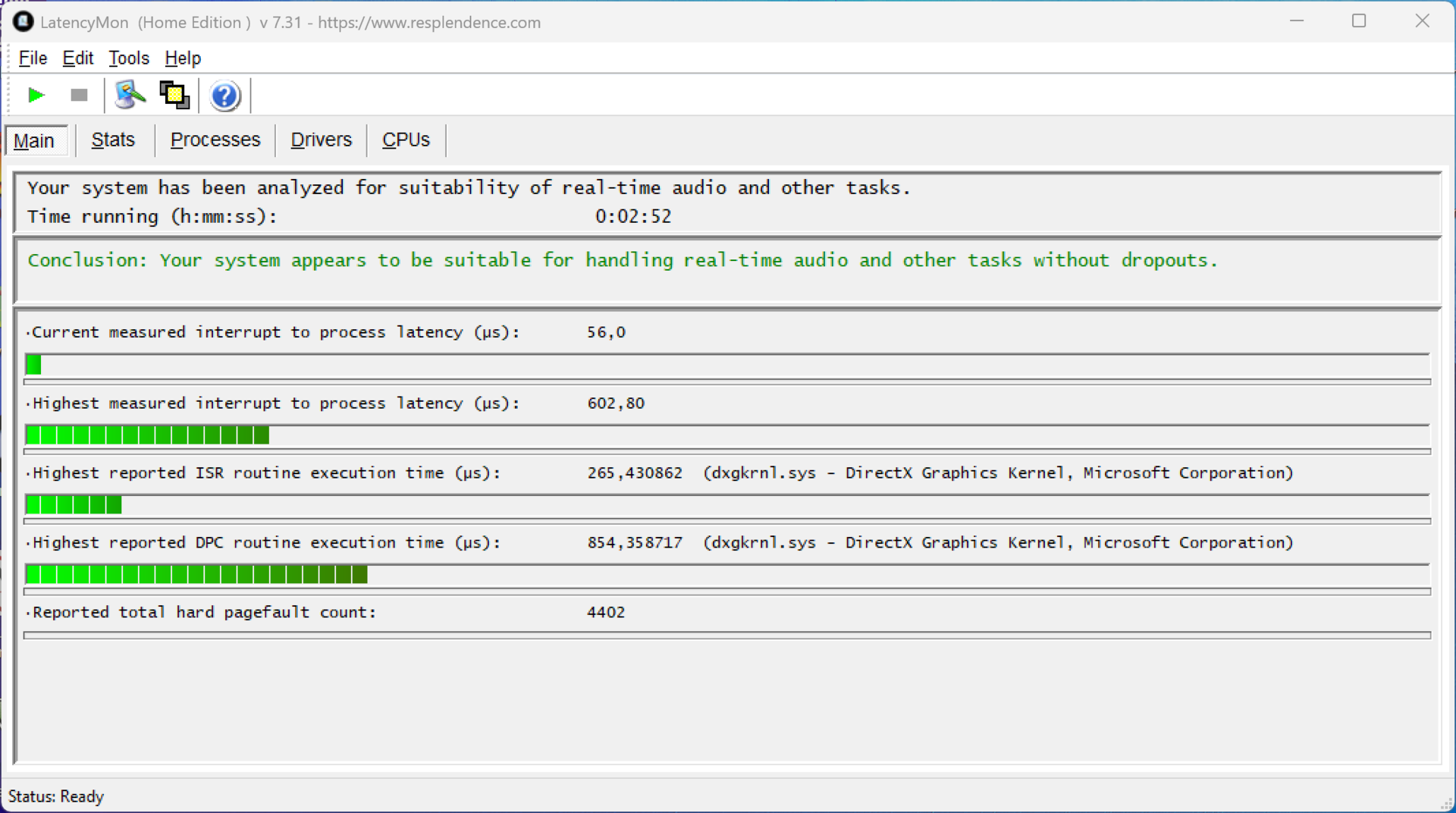Open help via blue question mark icon
The height and width of the screenshot is (813, 1456).
[x=224, y=96]
